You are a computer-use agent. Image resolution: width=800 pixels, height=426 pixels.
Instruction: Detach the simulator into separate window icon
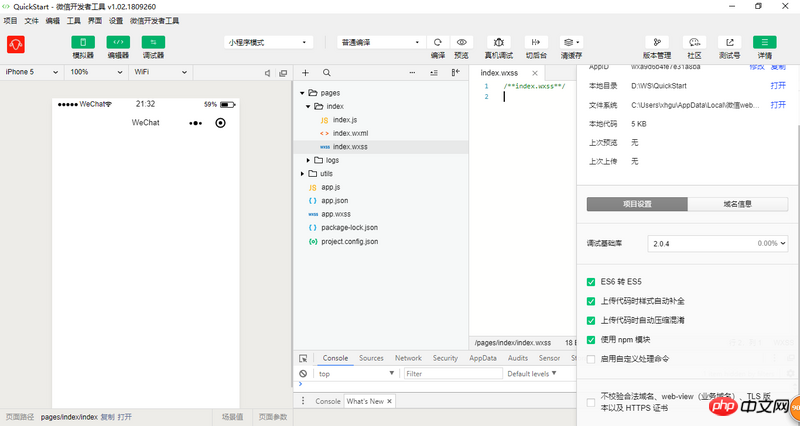pos(283,73)
